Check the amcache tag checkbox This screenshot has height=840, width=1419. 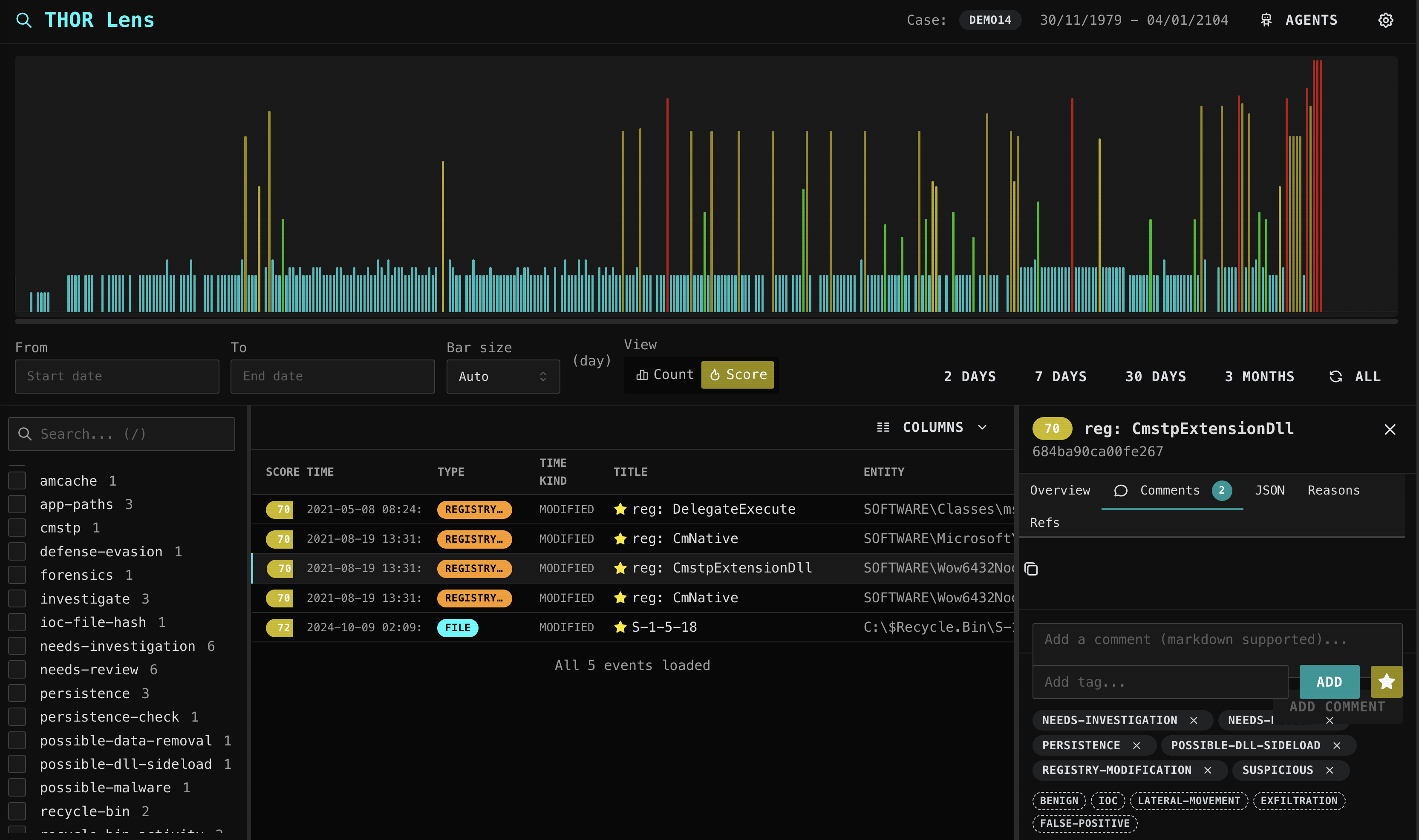(17, 480)
